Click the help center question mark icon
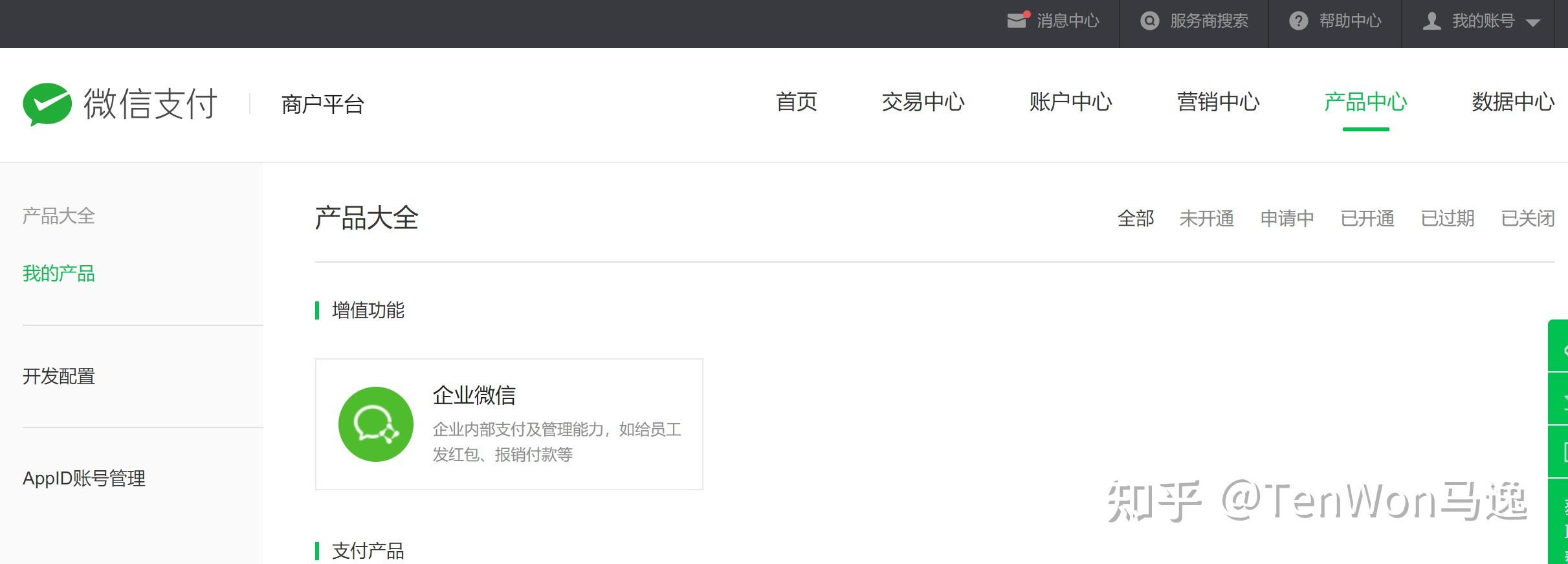 click(x=1298, y=21)
